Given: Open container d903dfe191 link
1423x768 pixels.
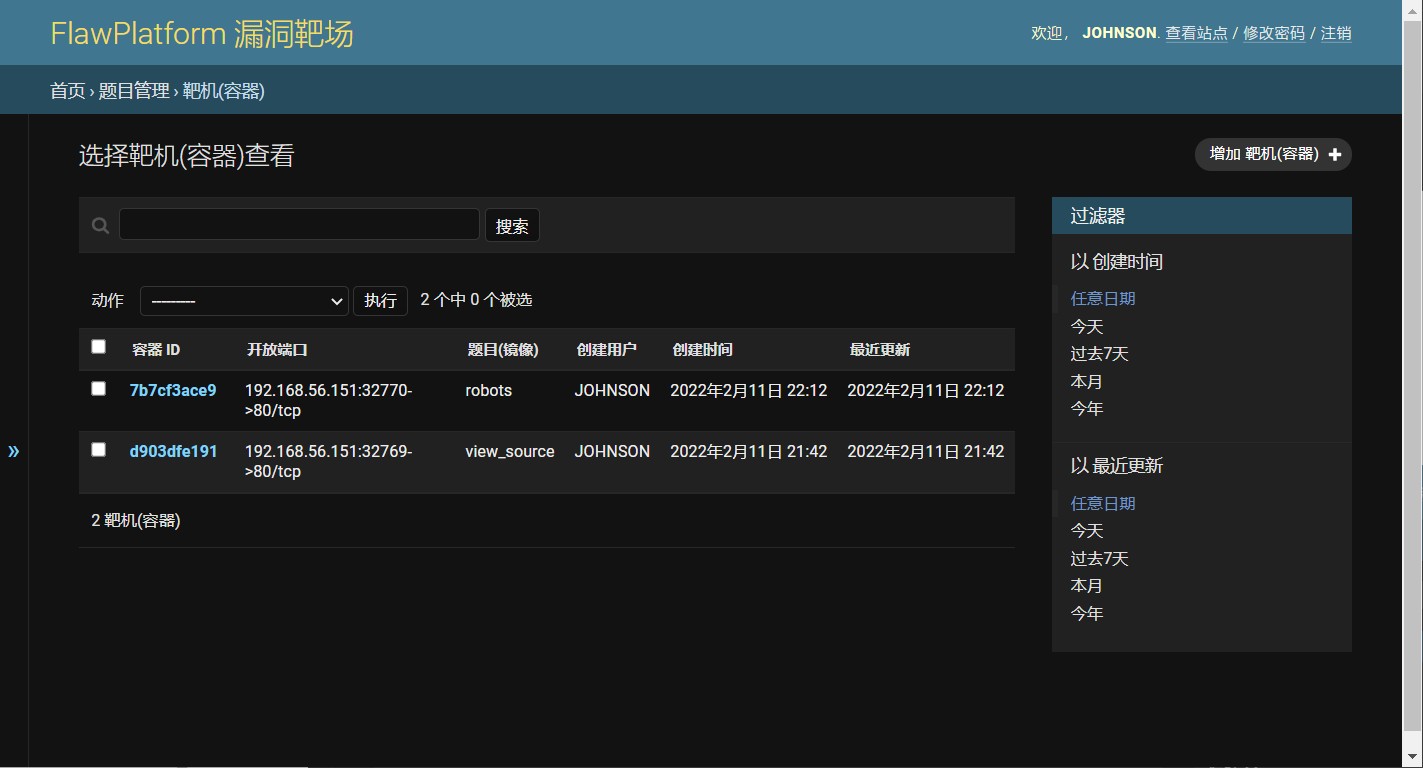Looking at the screenshot, I should point(173,451).
